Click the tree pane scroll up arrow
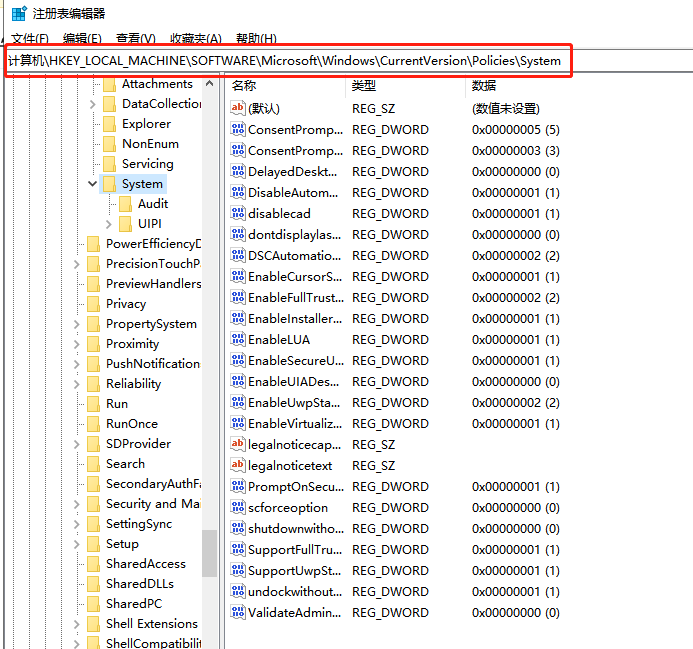 [209, 84]
